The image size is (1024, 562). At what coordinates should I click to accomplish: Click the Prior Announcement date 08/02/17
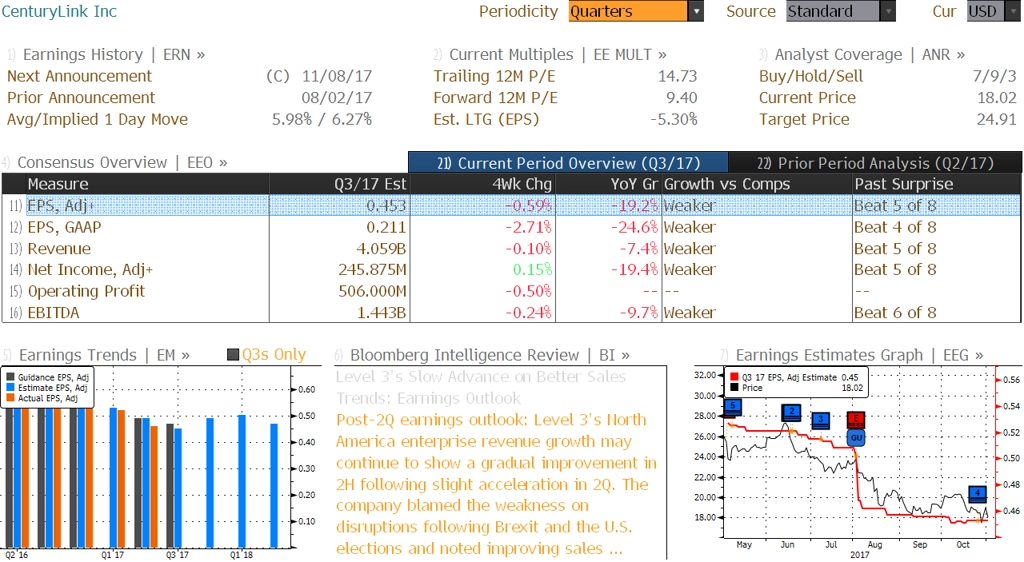[336, 98]
